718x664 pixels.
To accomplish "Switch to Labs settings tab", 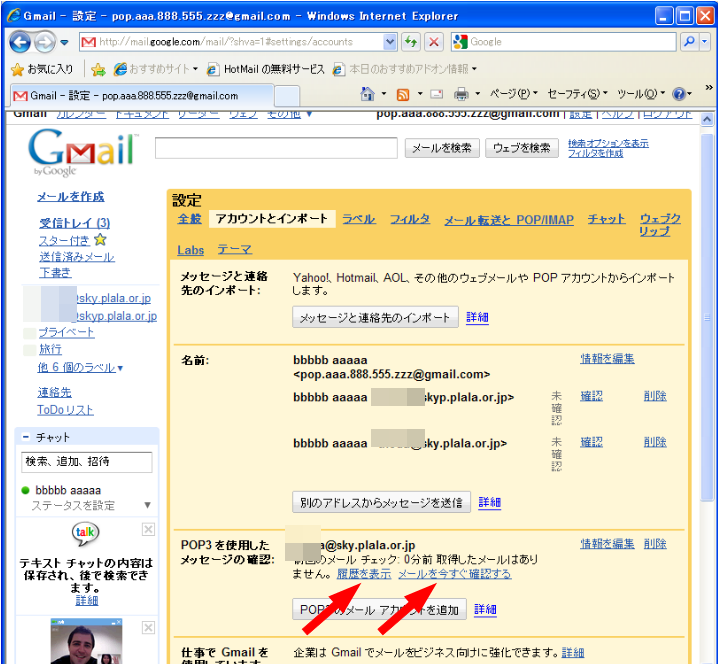I will 190,250.
